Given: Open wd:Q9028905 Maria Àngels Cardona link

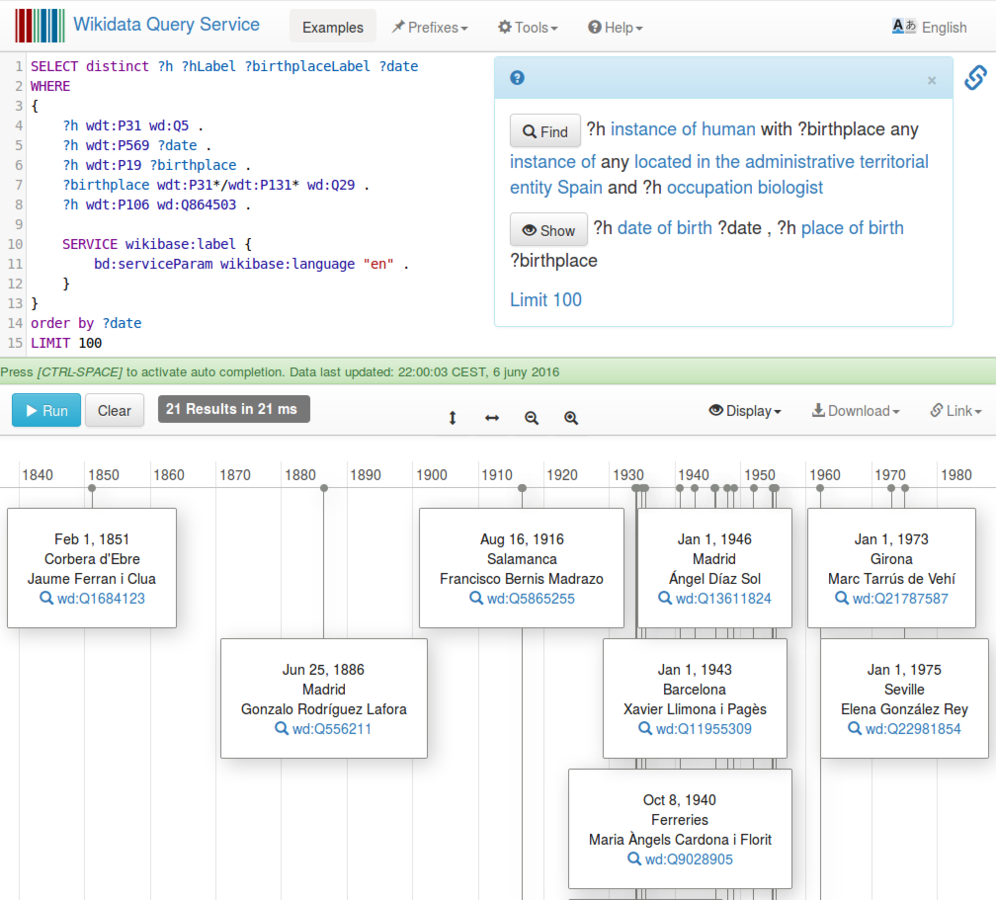Looking at the screenshot, I should click(689, 859).
